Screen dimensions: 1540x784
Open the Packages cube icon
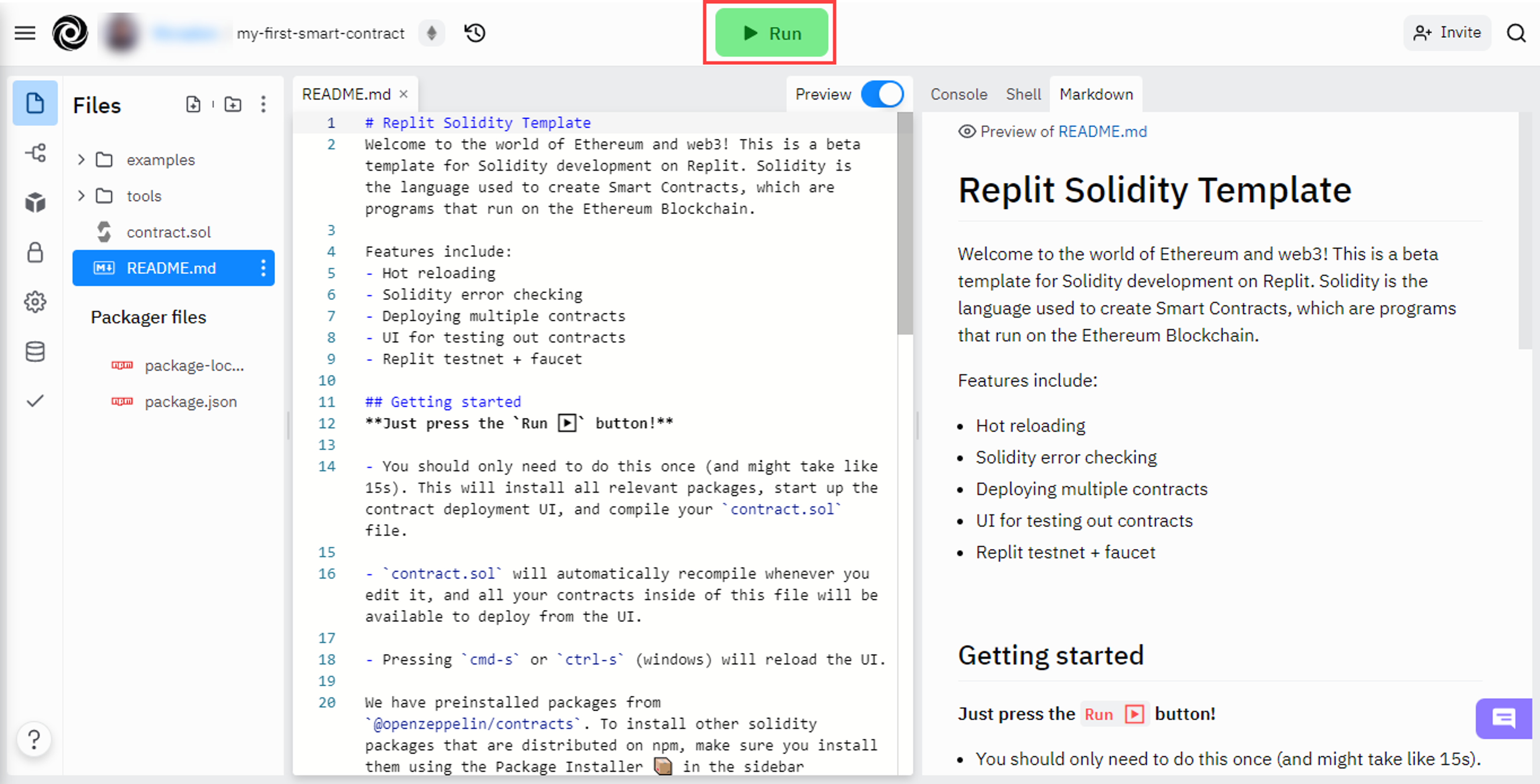[35, 203]
